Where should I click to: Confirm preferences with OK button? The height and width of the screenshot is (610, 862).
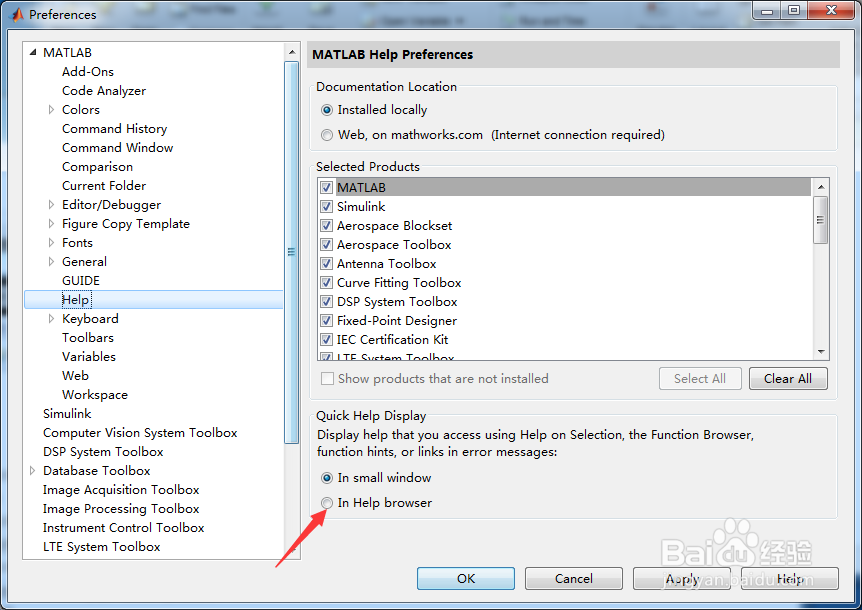coord(466,579)
